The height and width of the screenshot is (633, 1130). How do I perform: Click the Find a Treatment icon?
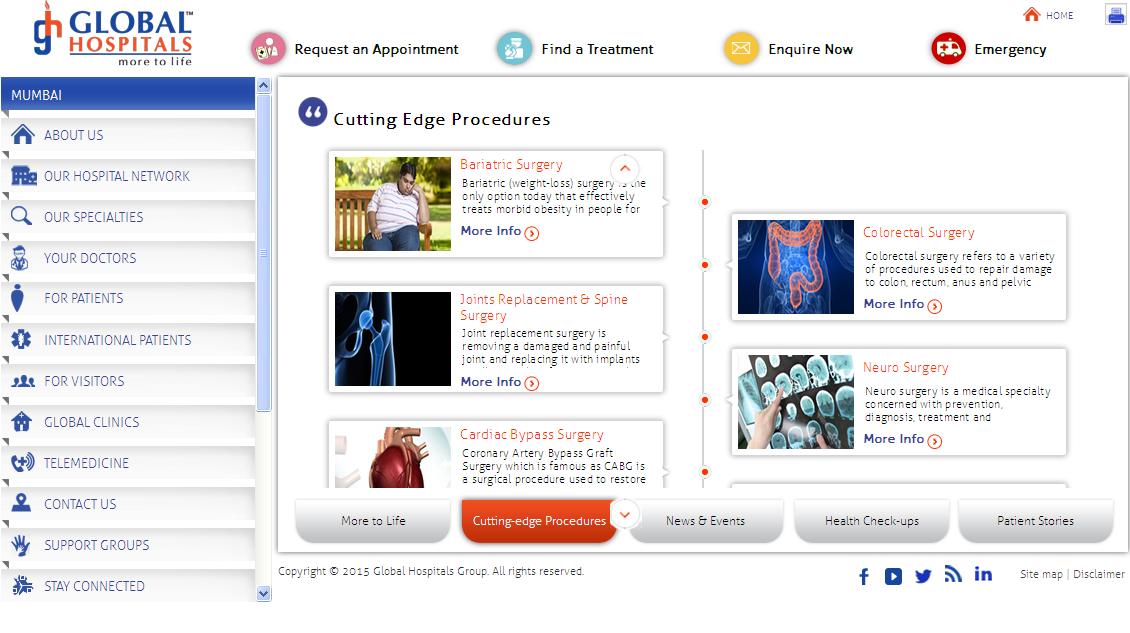pos(514,48)
